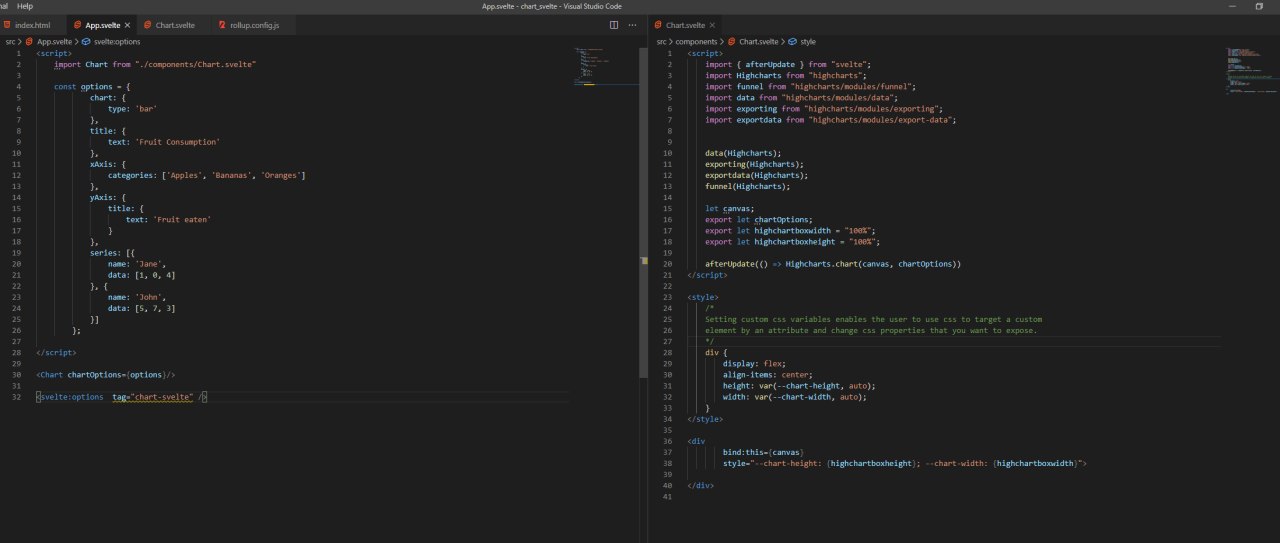This screenshot has width=1280, height=543.
Task: Click the rollup icon on the rollup.config.js tab
Action: coord(222,24)
